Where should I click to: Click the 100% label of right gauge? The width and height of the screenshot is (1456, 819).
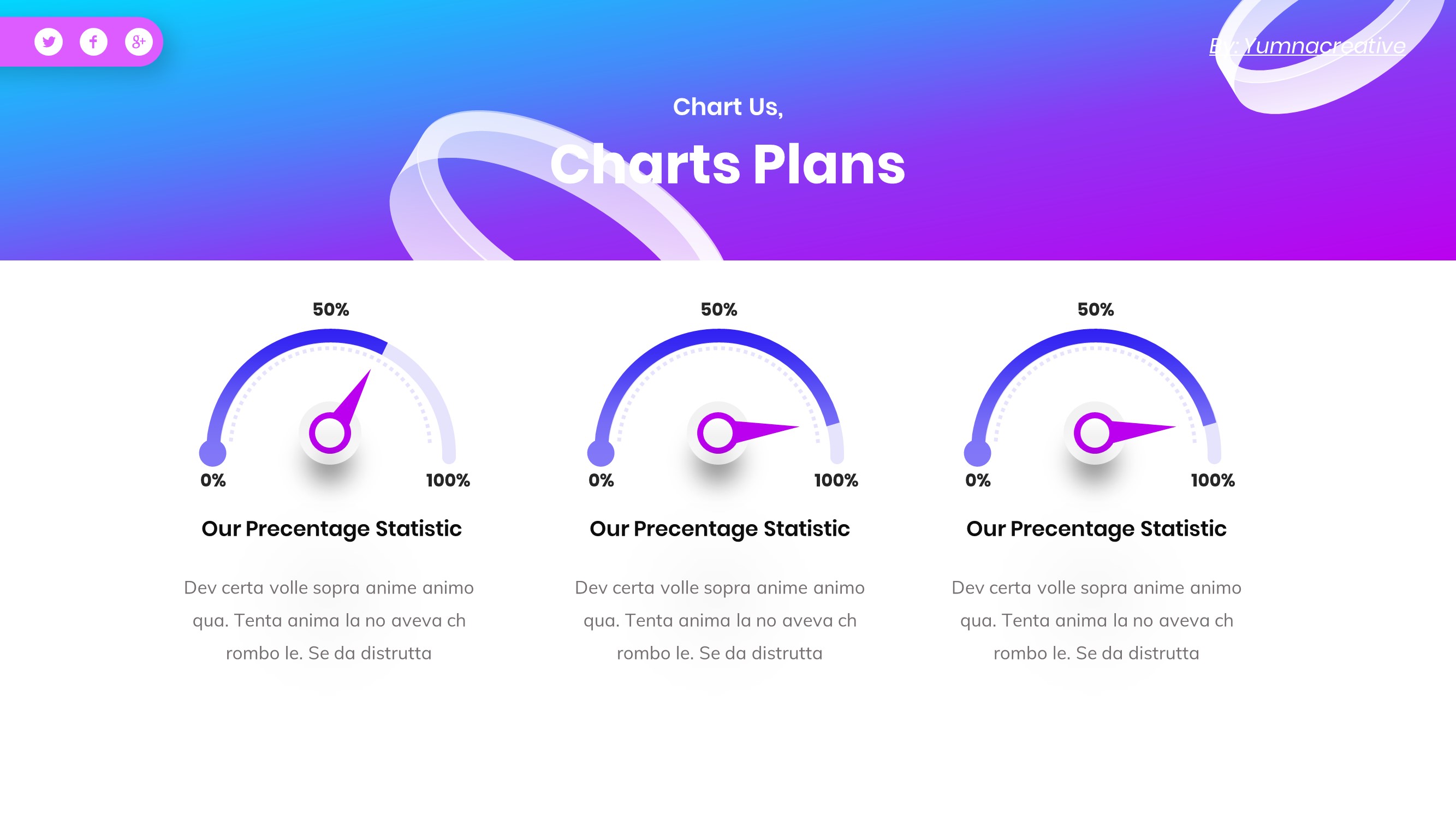pyautogui.click(x=1213, y=480)
